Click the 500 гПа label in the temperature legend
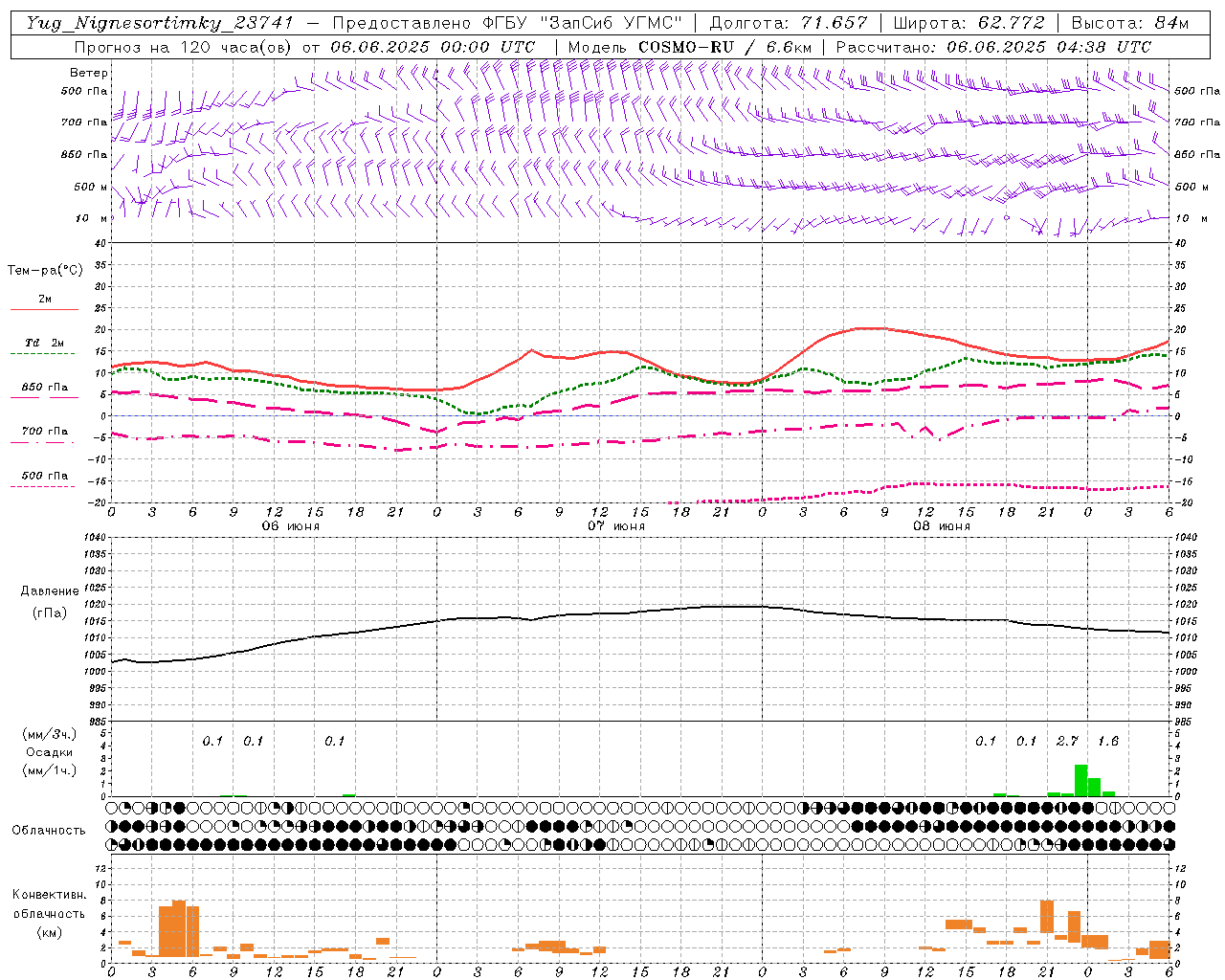This screenshot has width=1225, height=980. 45,476
